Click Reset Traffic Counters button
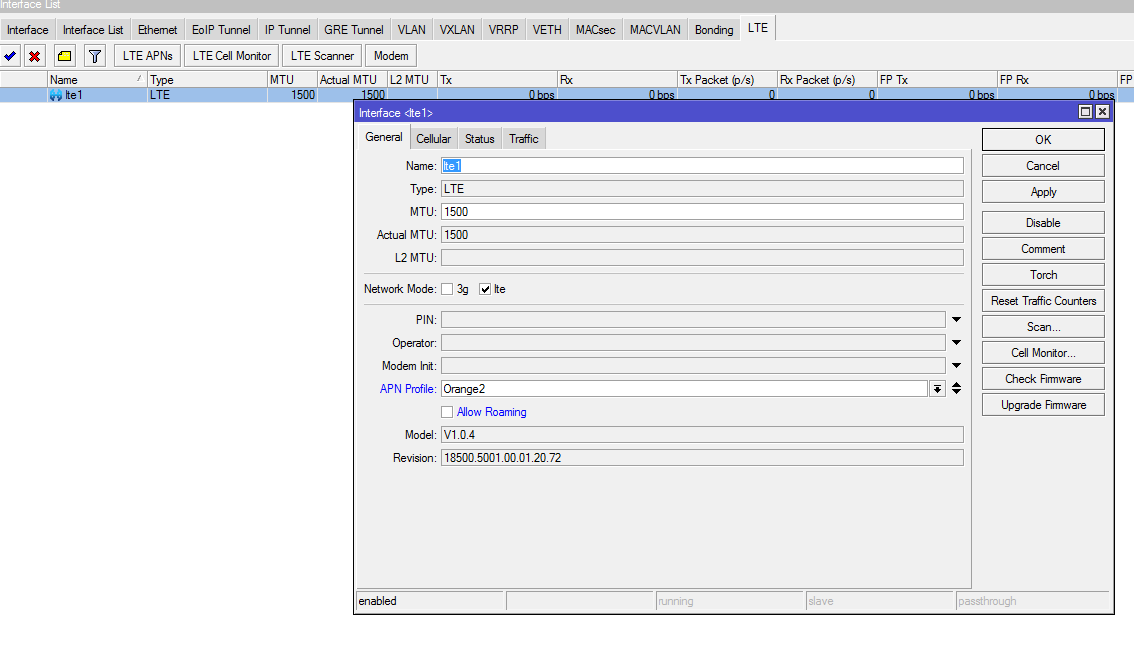This screenshot has height=660, width=1134. pyautogui.click(x=1043, y=301)
